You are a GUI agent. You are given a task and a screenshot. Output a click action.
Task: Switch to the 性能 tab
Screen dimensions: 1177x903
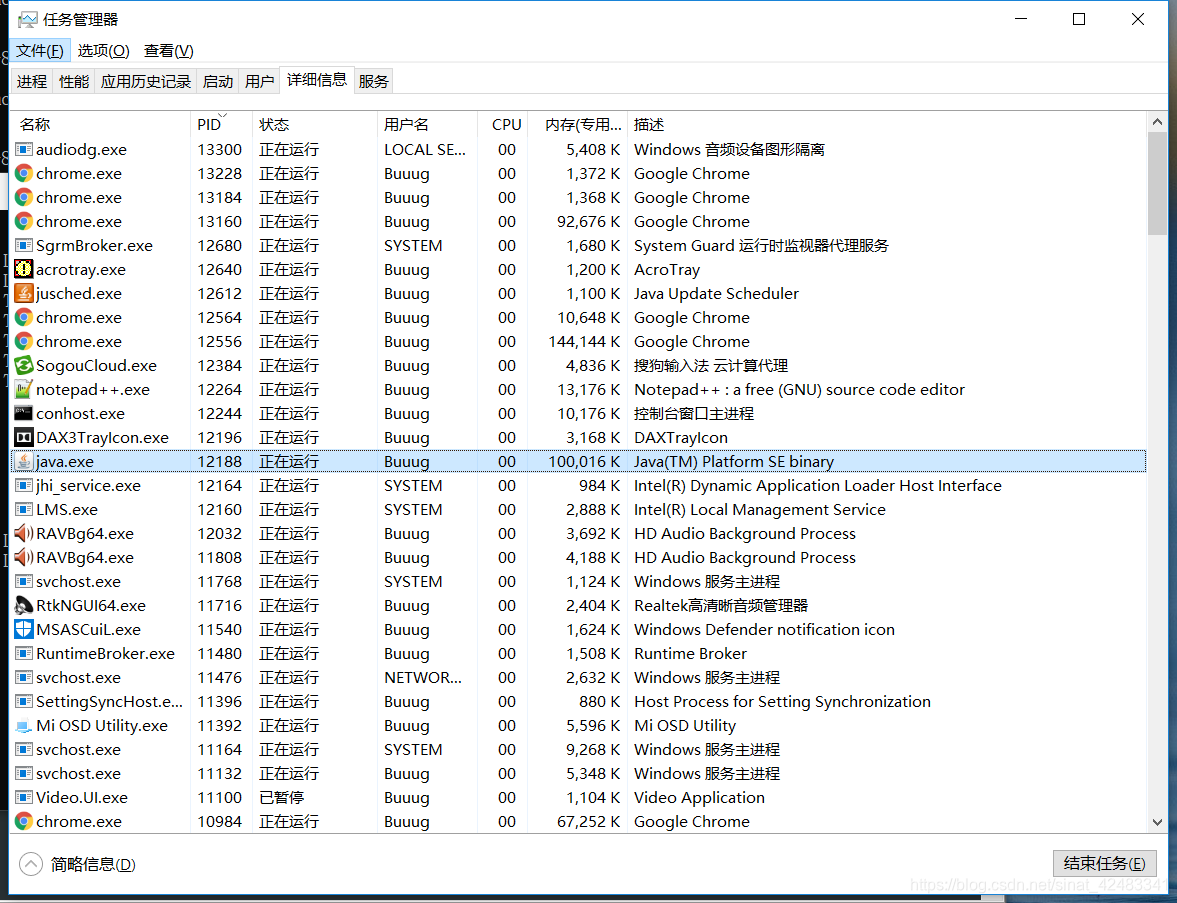[74, 81]
